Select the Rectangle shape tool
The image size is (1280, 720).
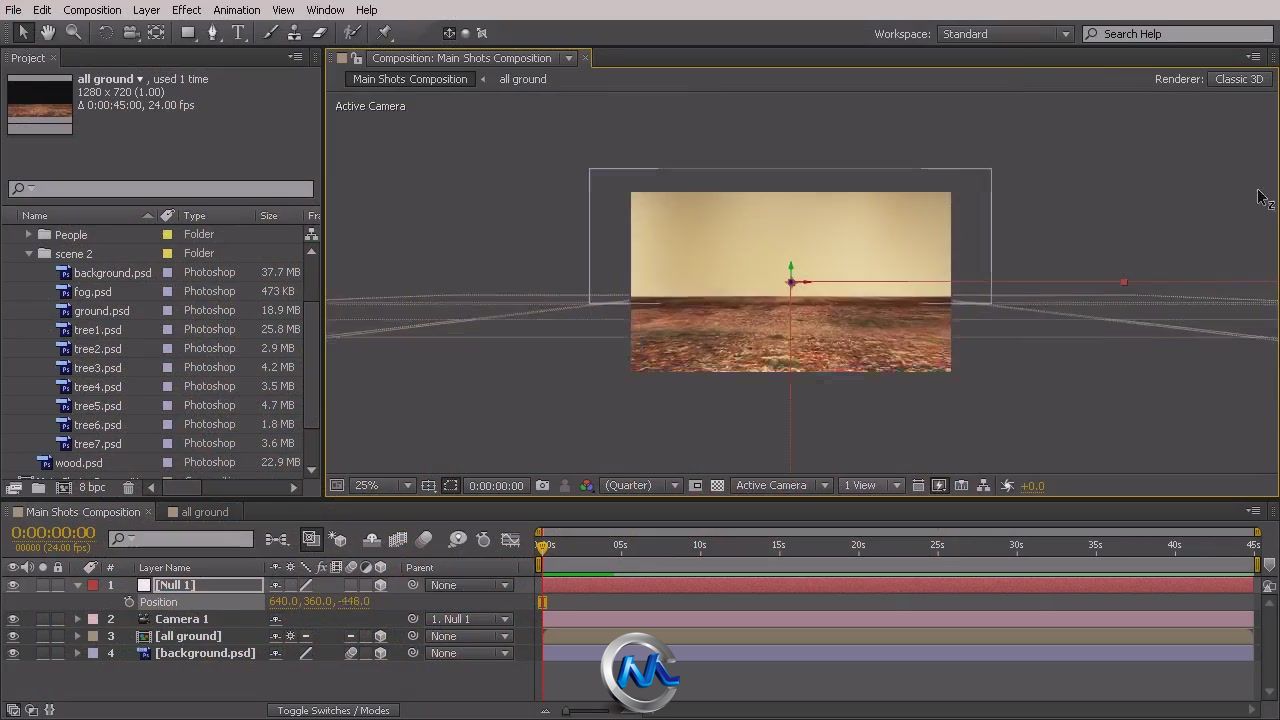click(188, 33)
